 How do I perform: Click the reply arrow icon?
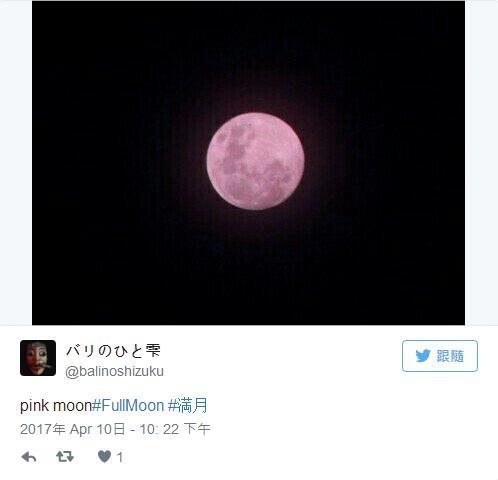point(29,457)
